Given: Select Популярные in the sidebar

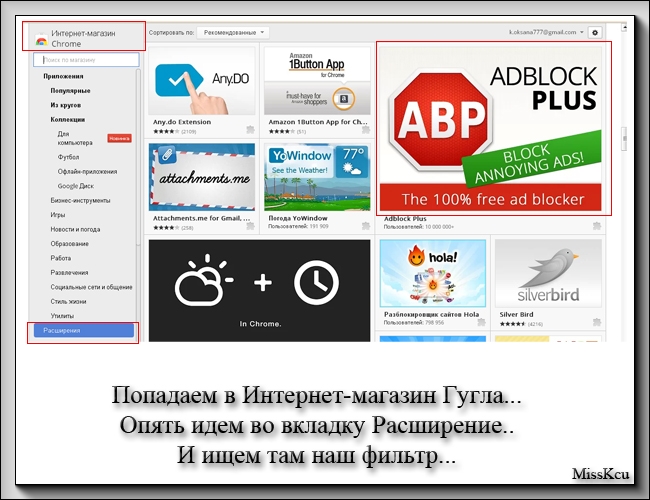Looking at the screenshot, I should tap(70, 91).
